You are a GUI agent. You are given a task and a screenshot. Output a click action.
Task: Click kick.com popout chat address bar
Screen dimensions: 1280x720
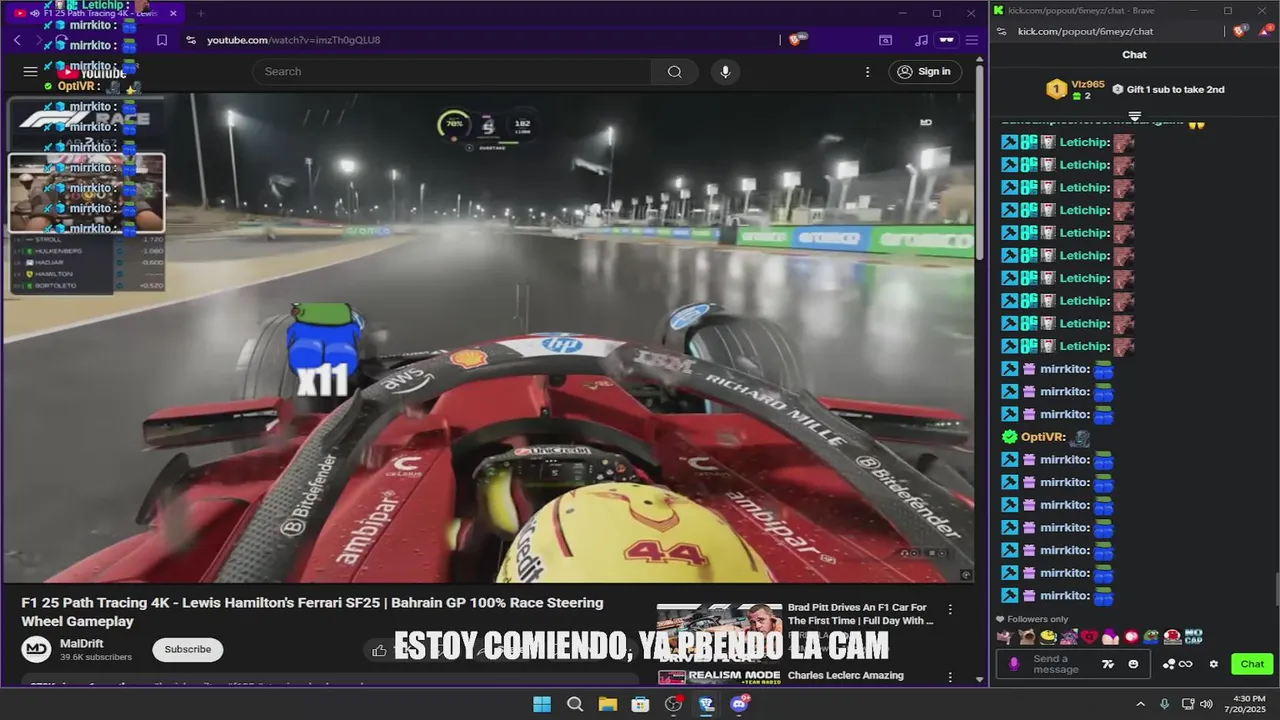pos(1085,31)
